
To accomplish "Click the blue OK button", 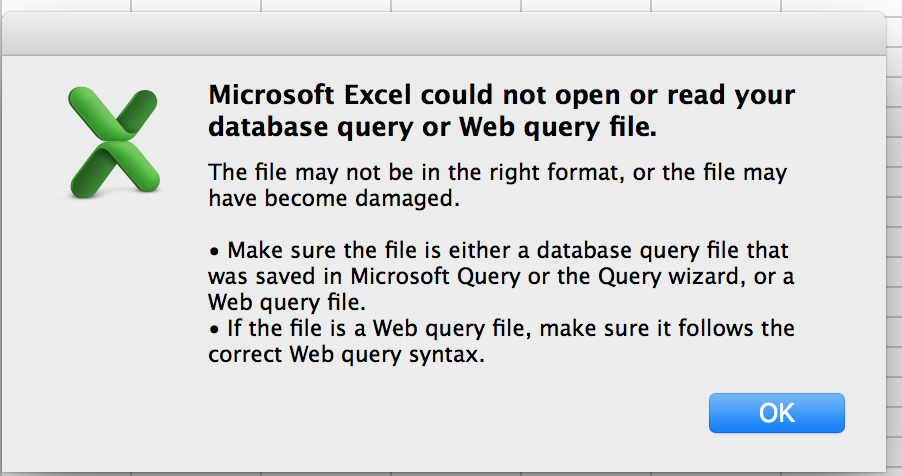I will tap(776, 413).
